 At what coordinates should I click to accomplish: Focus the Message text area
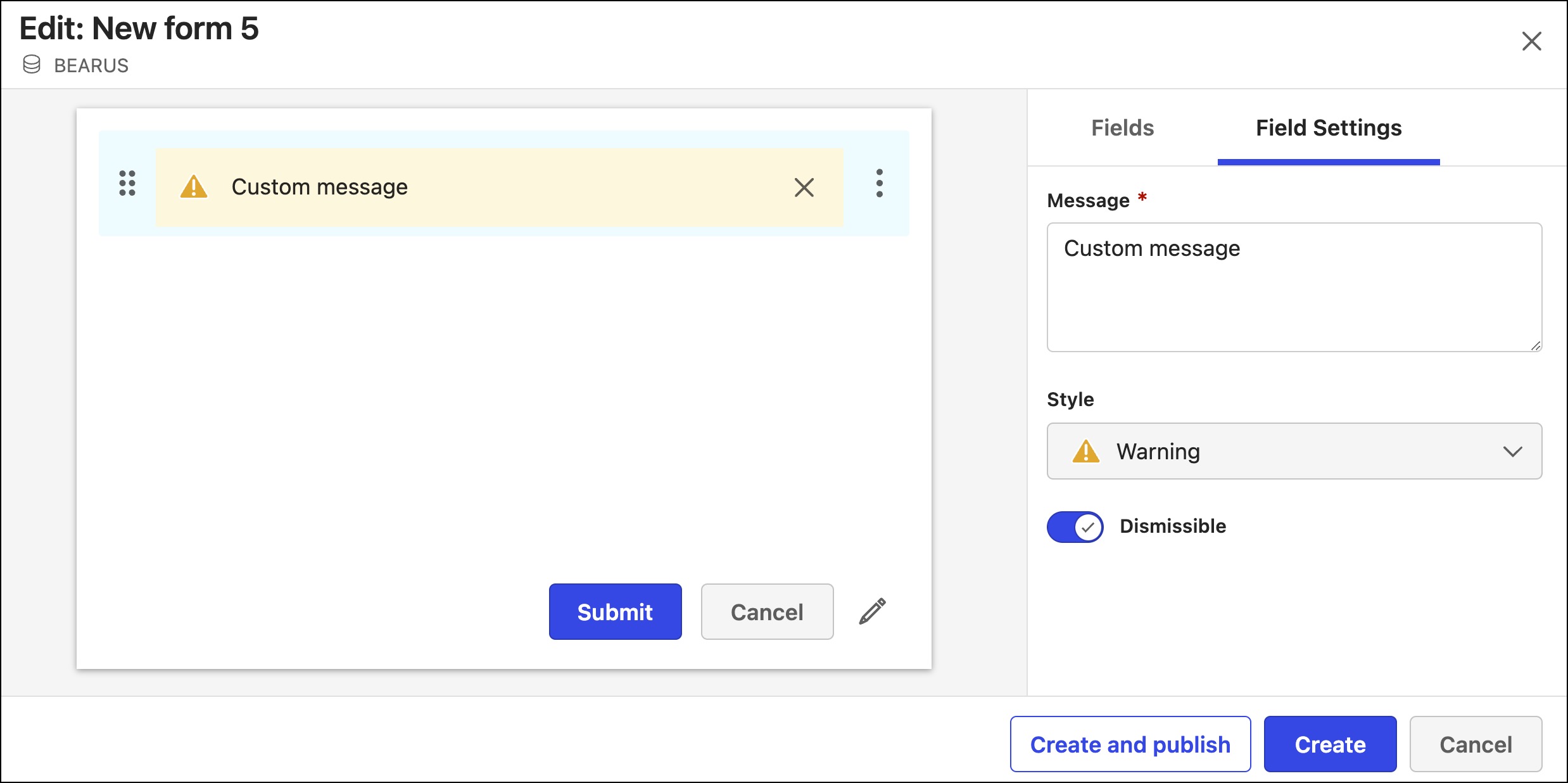(1294, 287)
